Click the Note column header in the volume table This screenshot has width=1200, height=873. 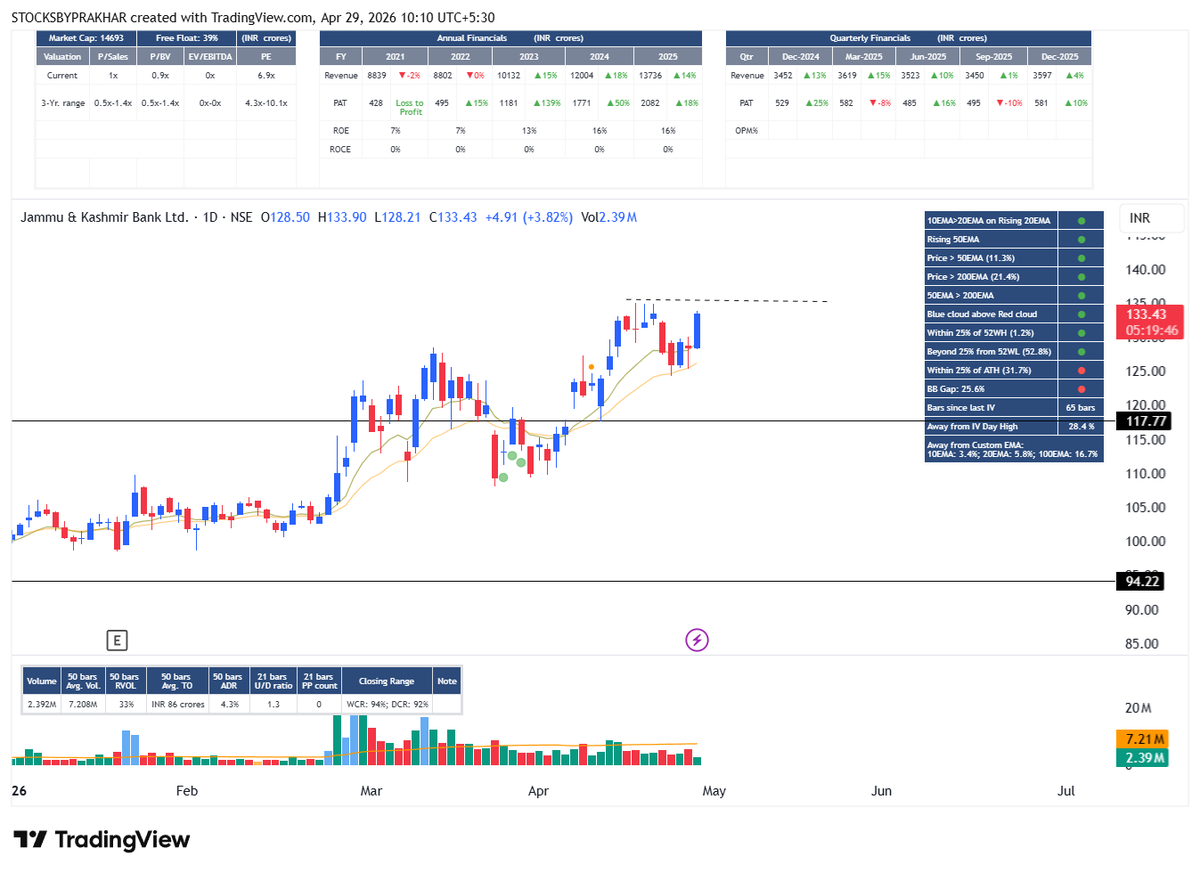[447, 681]
